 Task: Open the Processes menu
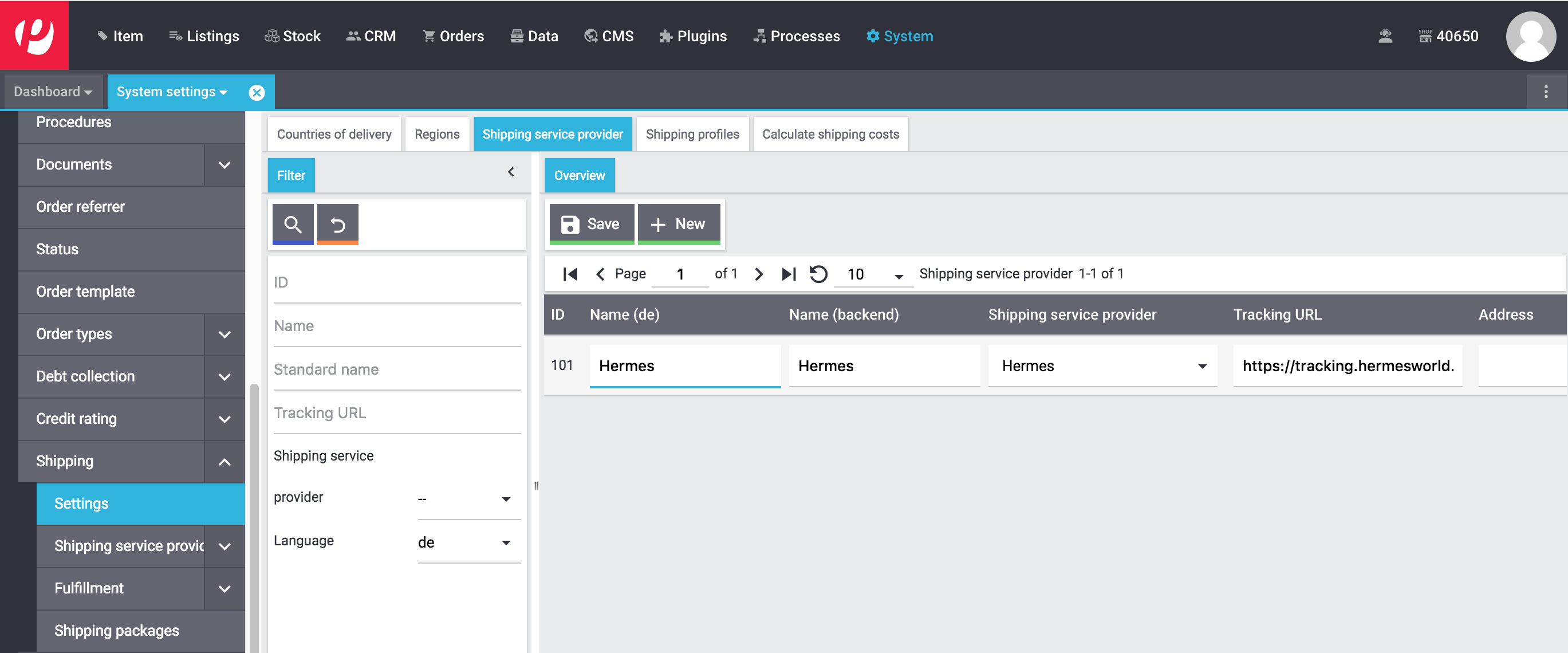pos(796,37)
